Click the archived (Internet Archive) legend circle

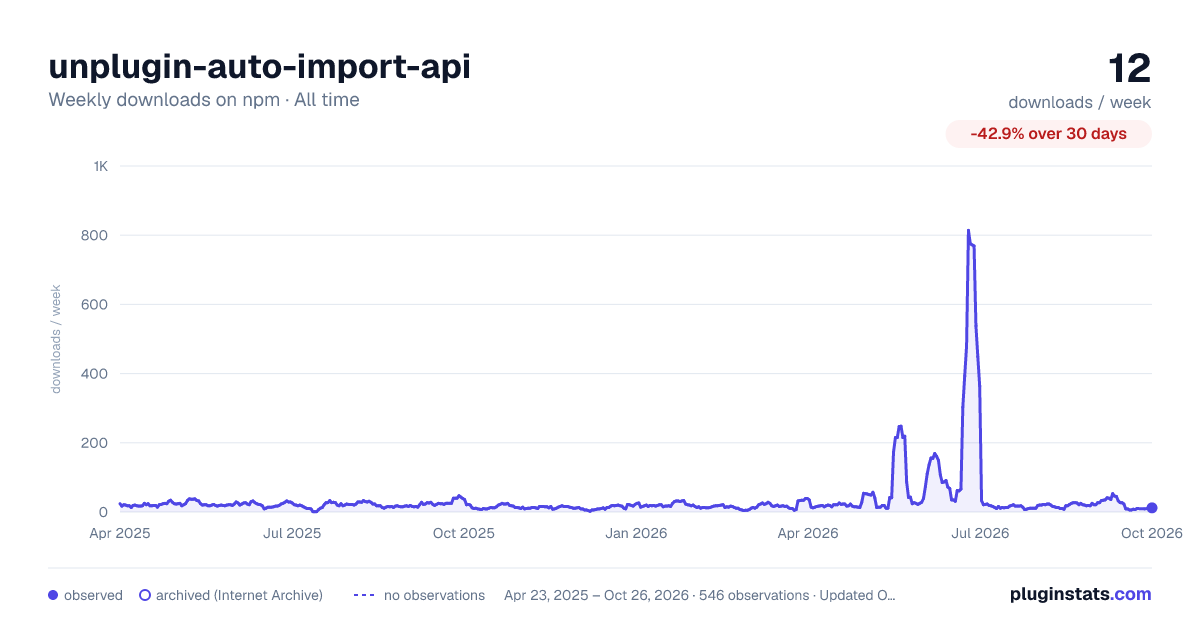tap(144, 595)
